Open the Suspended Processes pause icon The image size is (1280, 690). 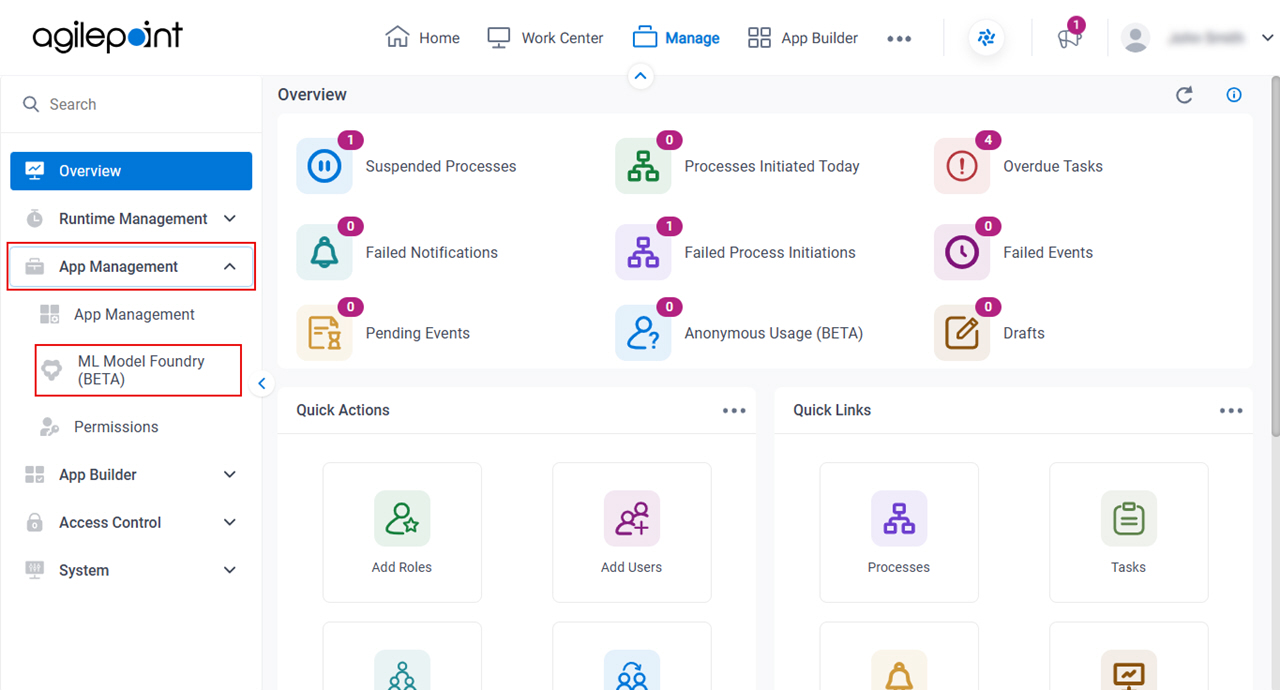pyautogui.click(x=324, y=166)
